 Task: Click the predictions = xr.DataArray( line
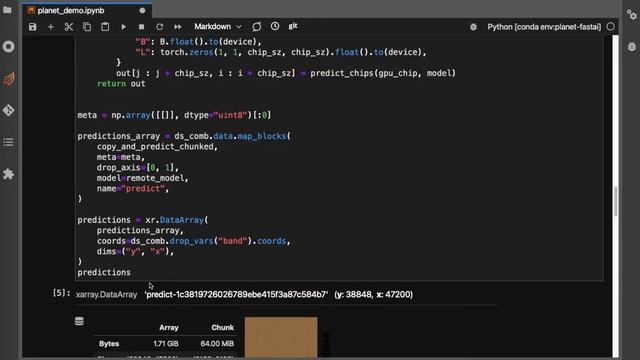pos(143,220)
